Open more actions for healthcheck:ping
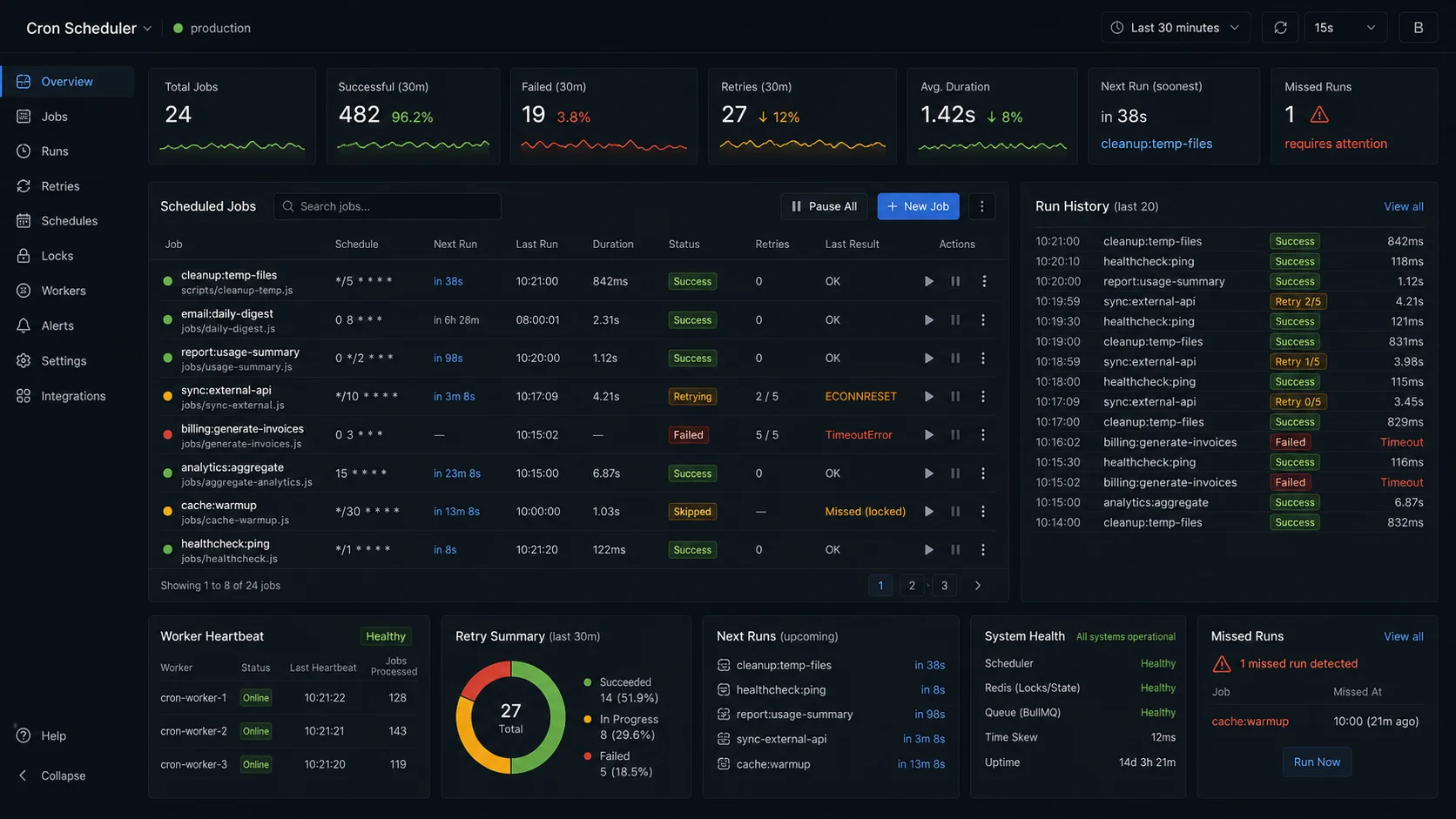The height and width of the screenshot is (819, 1456). click(x=983, y=550)
